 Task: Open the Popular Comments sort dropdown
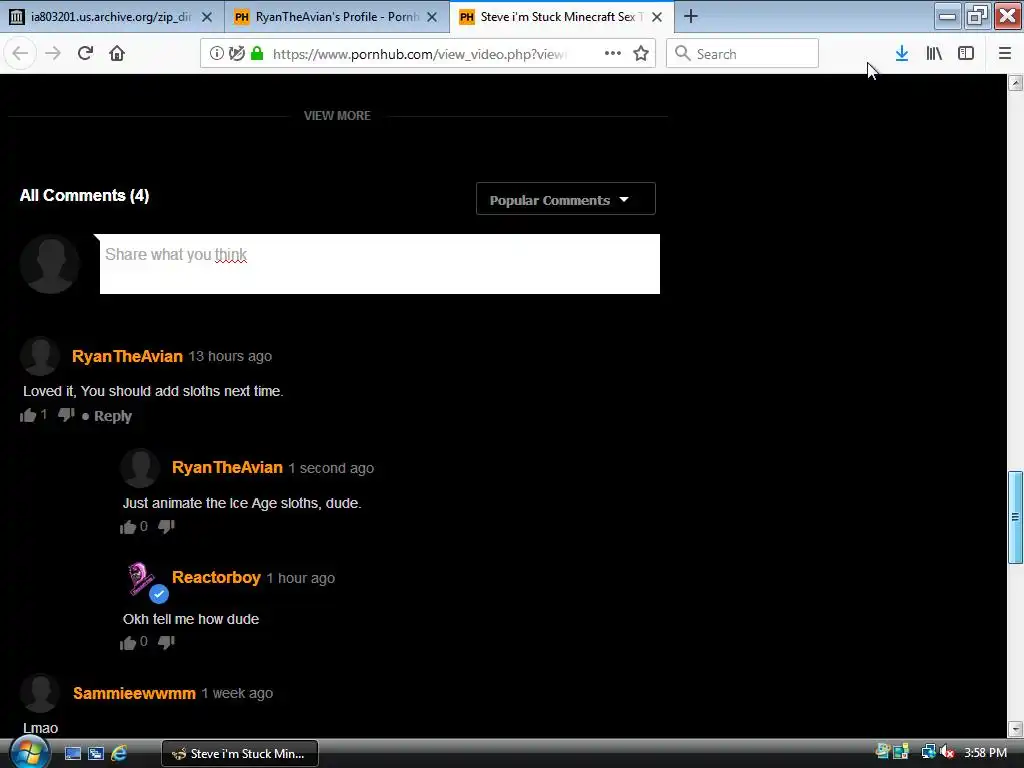click(x=566, y=199)
